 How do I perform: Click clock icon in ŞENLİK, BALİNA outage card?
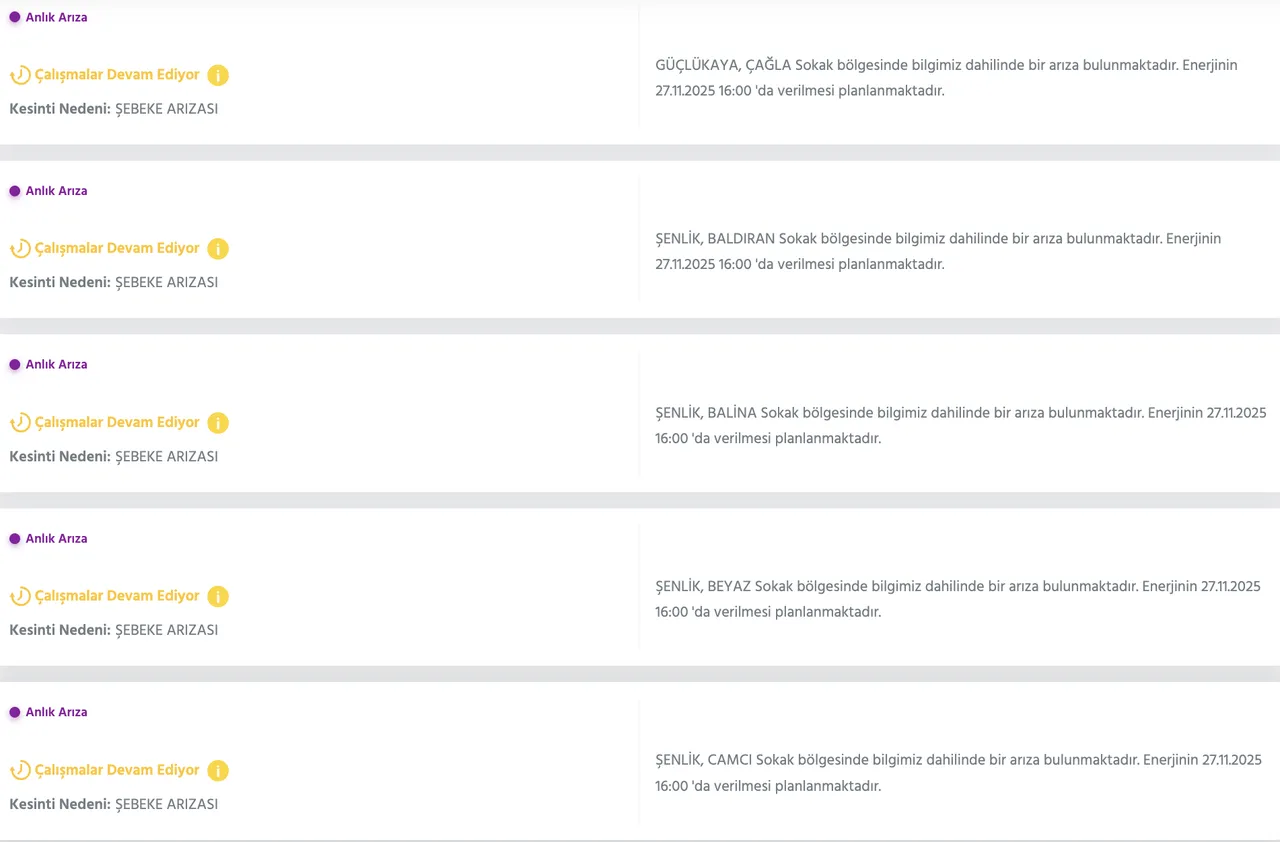click(20, 423)
